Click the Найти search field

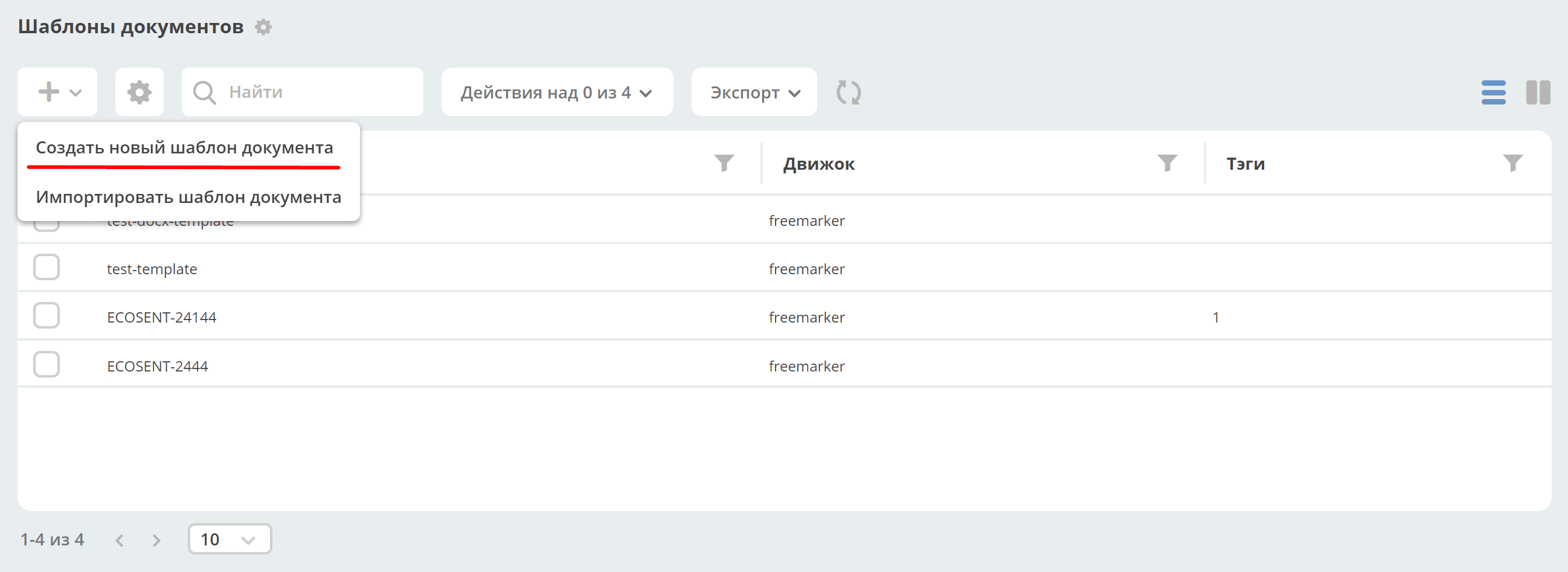point(303,92)
